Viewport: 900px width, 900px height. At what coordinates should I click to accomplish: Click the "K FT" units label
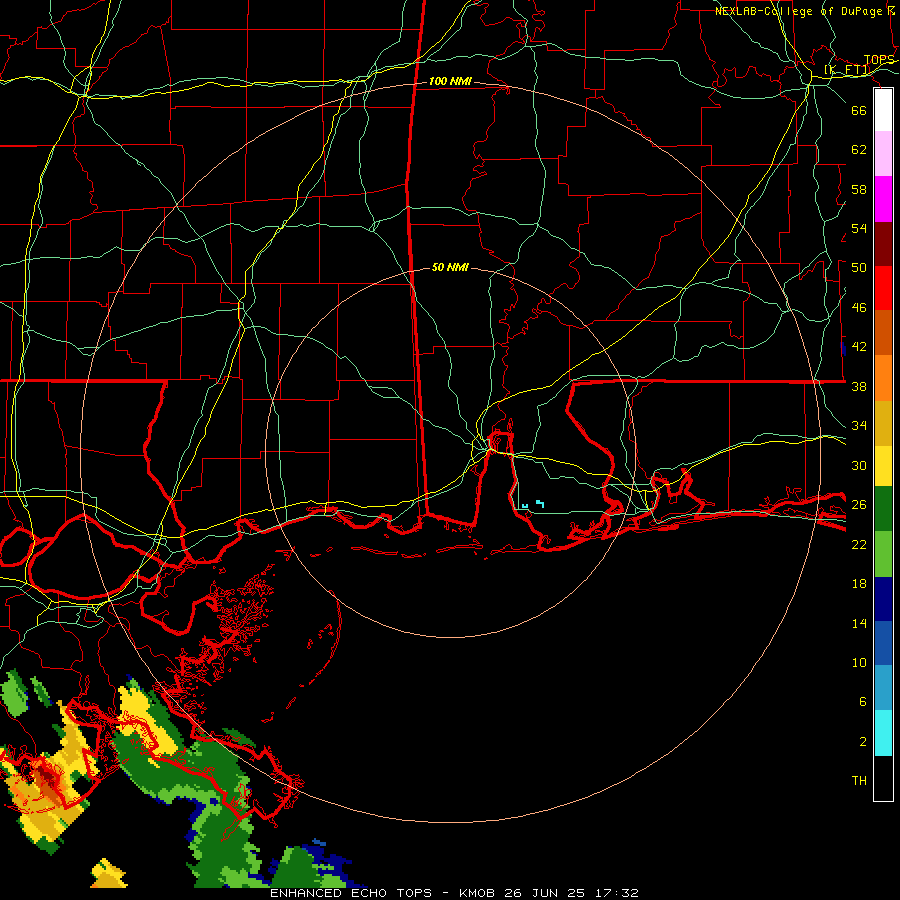[847, 70]
